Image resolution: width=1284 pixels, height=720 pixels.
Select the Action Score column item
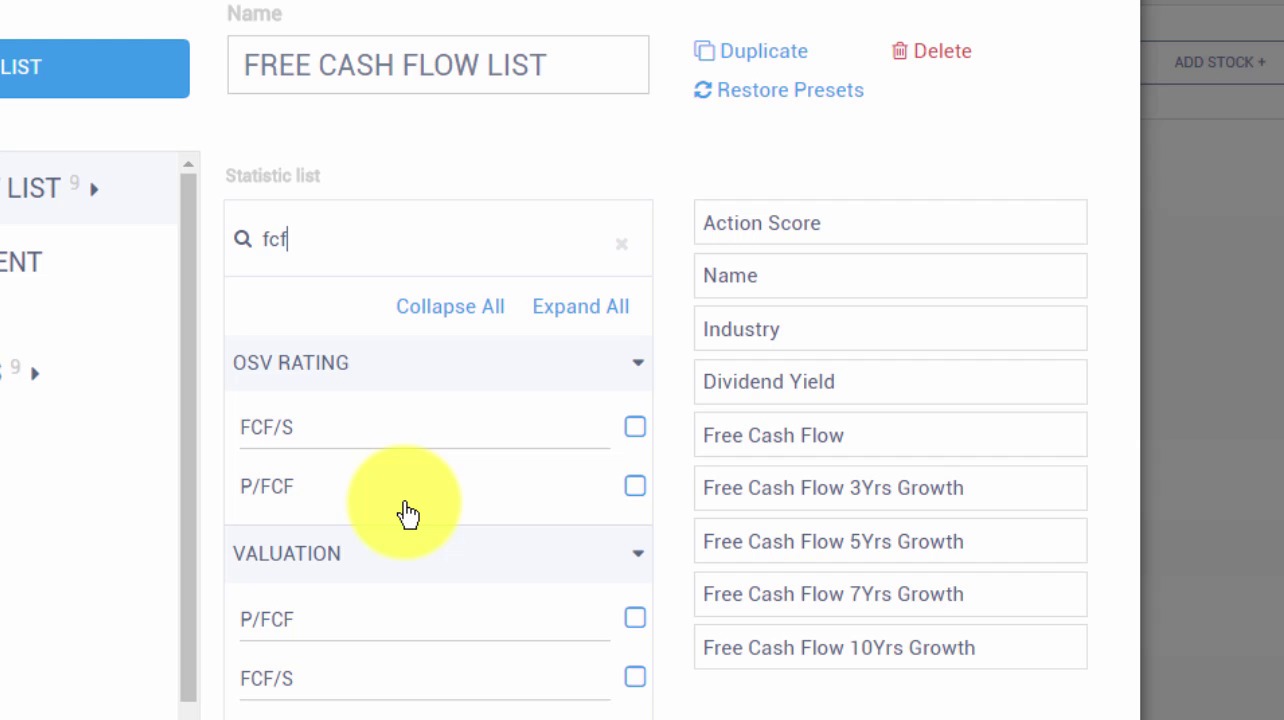pos(890,223)
